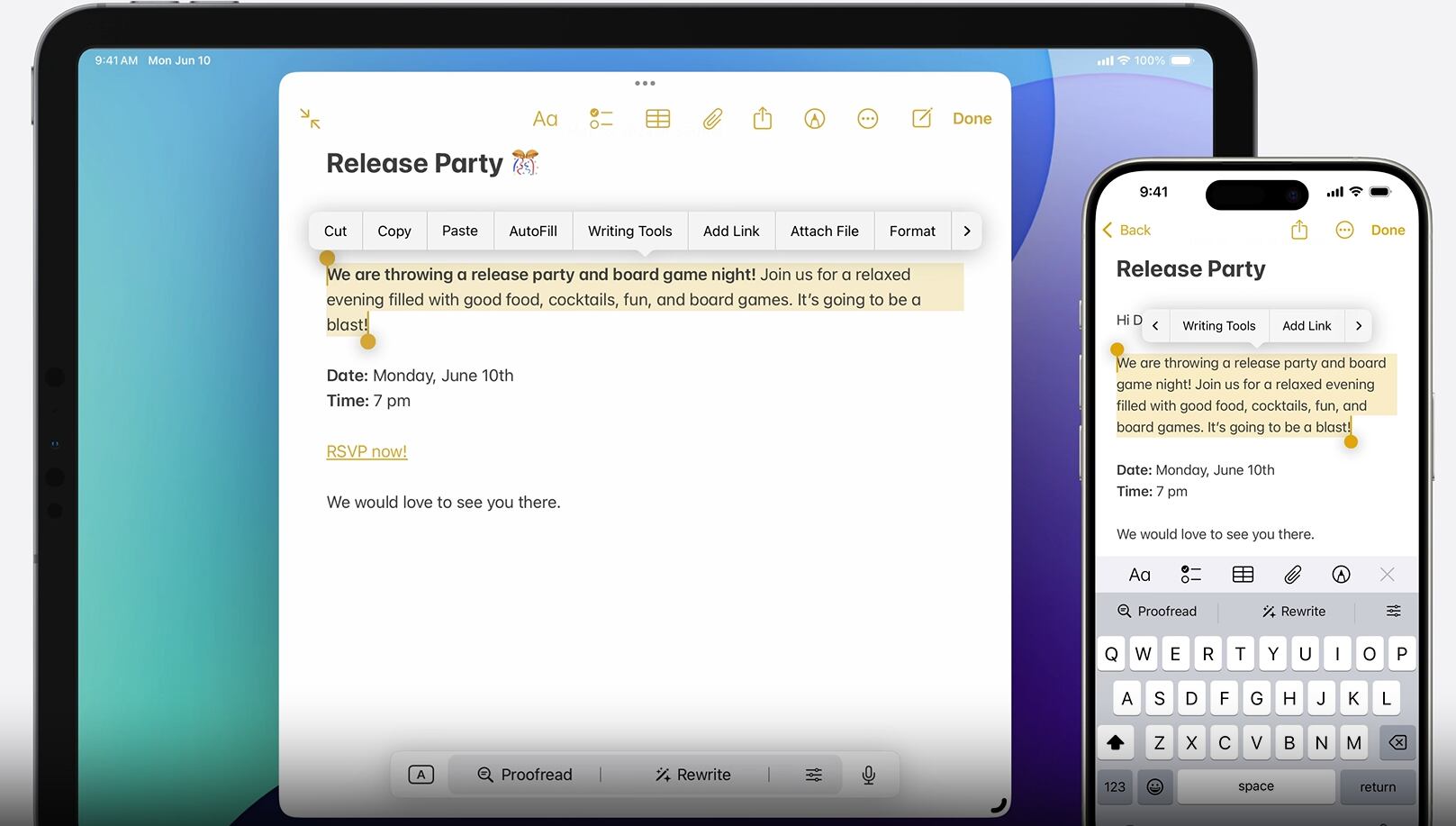Tap Done in the iPad note toolbar

972,119
